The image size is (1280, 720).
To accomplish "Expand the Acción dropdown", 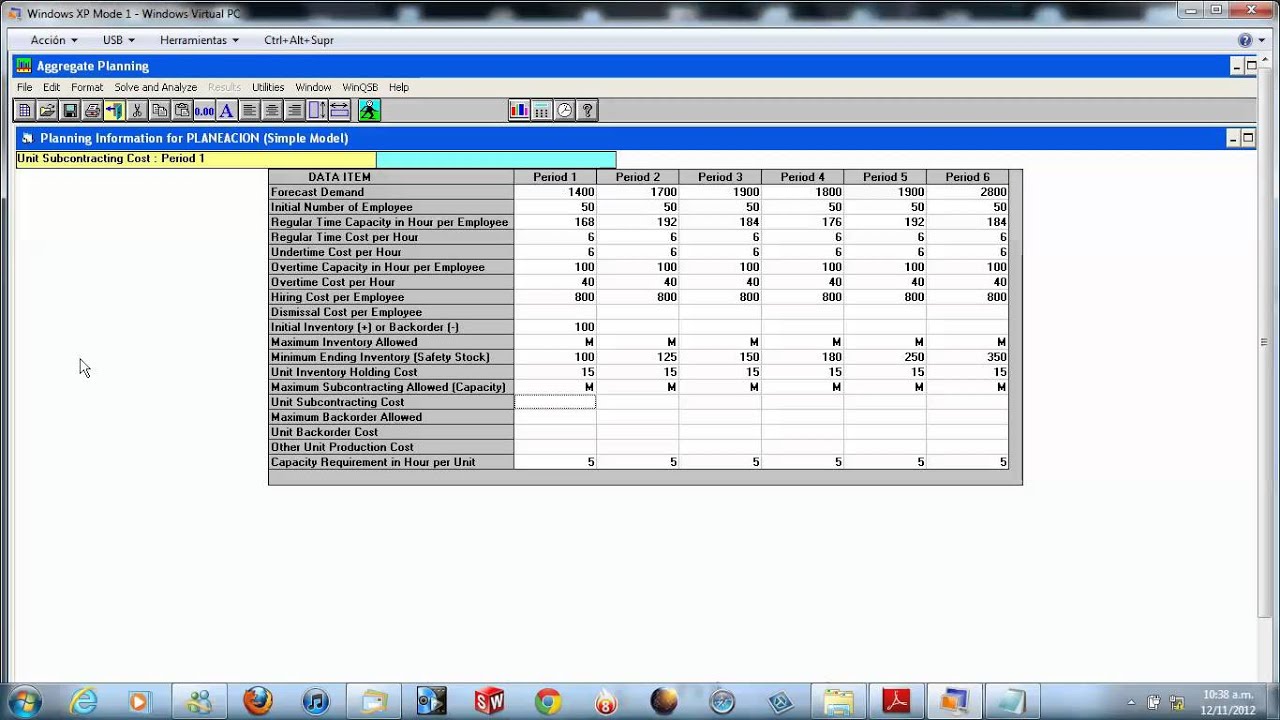I will (x=54, y=40).
